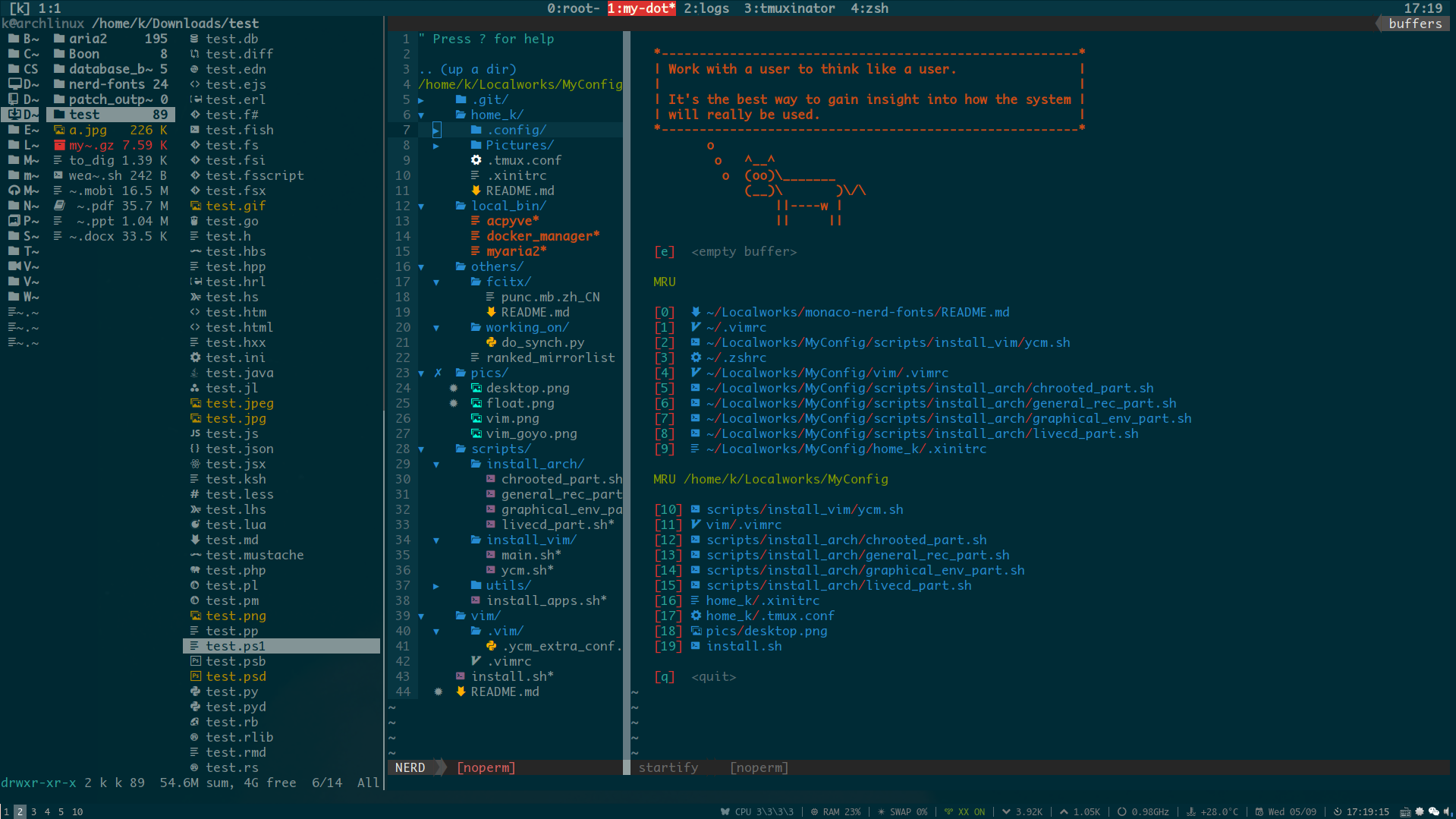Go up a directory via '.. (up a dir)'
Viewport: 1456px width, 819px height.
(x=467, y=69)
